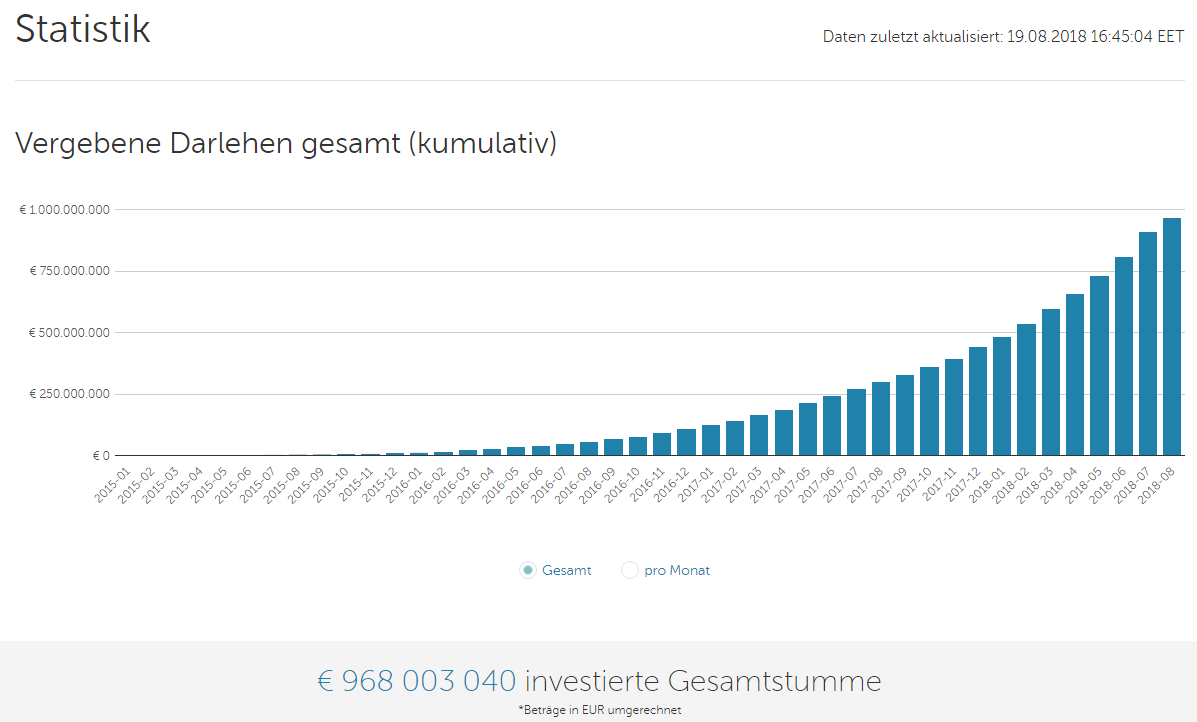Select the Gesamt radio button
1197x722 pixels.
coord(528,571)
